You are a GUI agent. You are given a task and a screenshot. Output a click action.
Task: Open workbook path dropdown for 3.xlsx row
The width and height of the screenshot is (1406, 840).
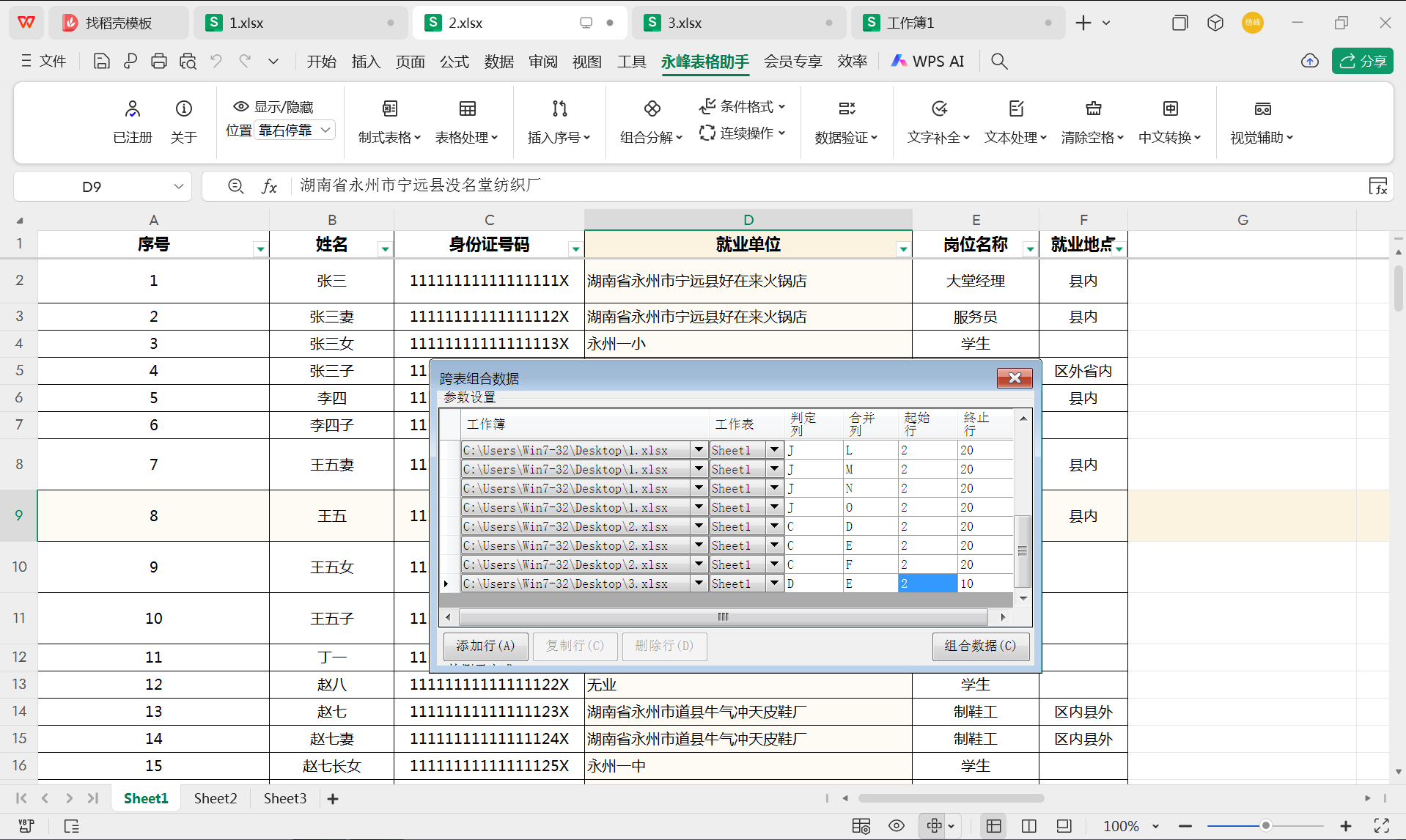(698, 583)
